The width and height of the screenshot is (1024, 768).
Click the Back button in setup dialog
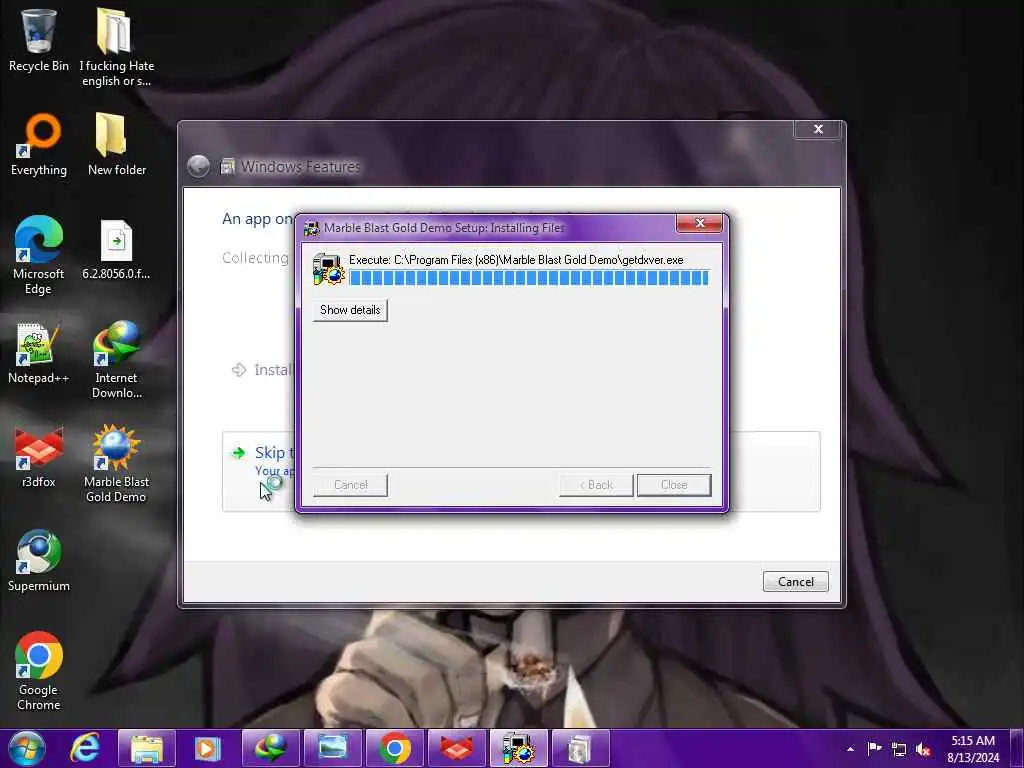596,485
